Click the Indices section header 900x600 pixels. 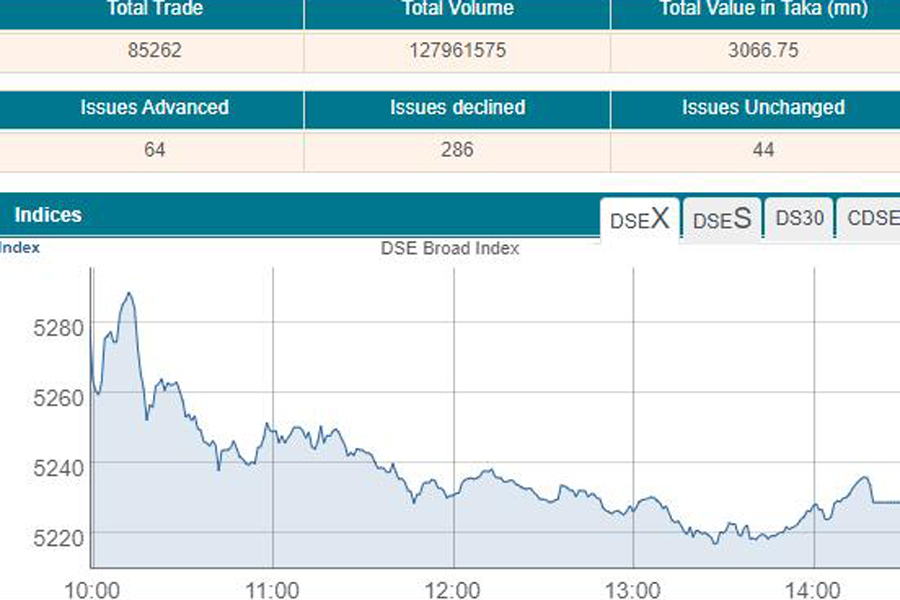pyautogui.click(x=48, y=215)
